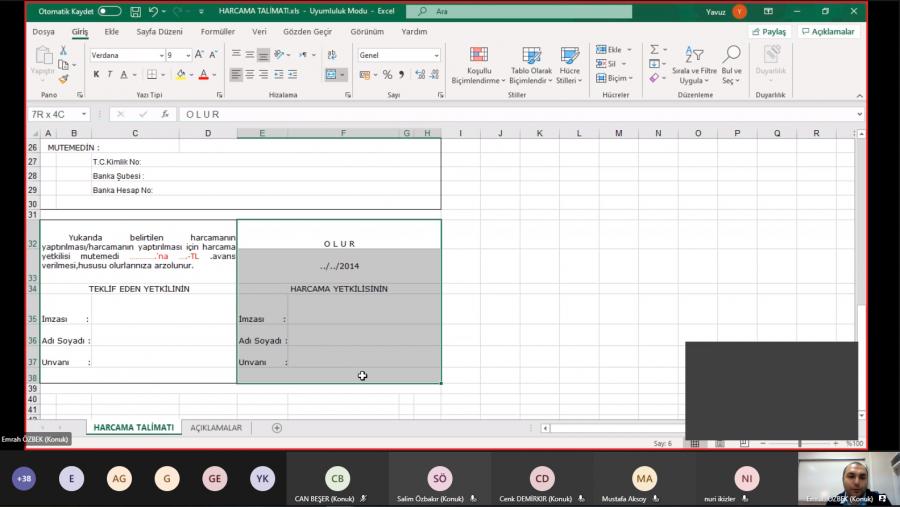
Task: Toggle italic (T) formatting
Action: click(x=110, y=75)
